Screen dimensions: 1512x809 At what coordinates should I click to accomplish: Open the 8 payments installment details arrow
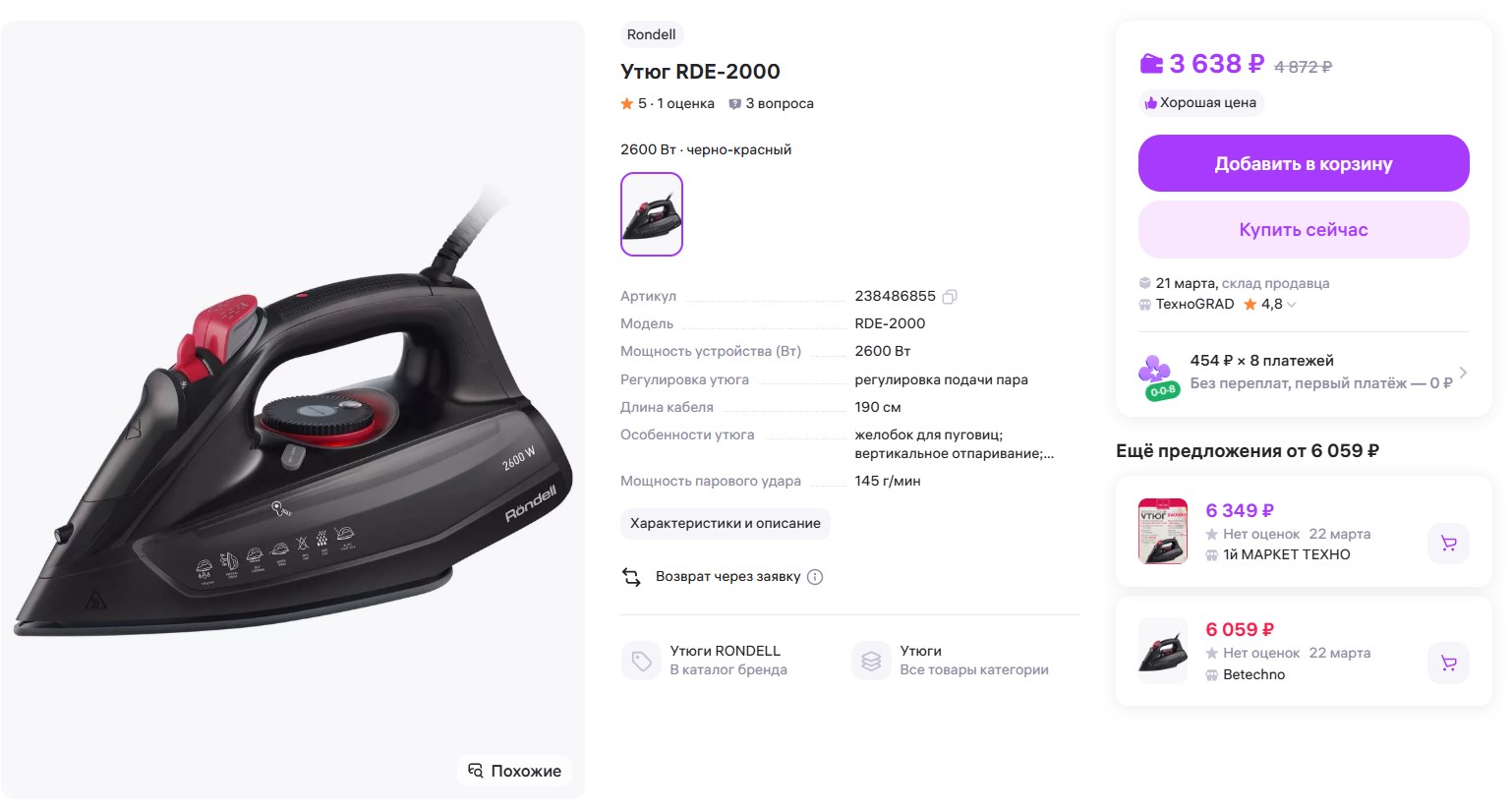click(1463, 373)
